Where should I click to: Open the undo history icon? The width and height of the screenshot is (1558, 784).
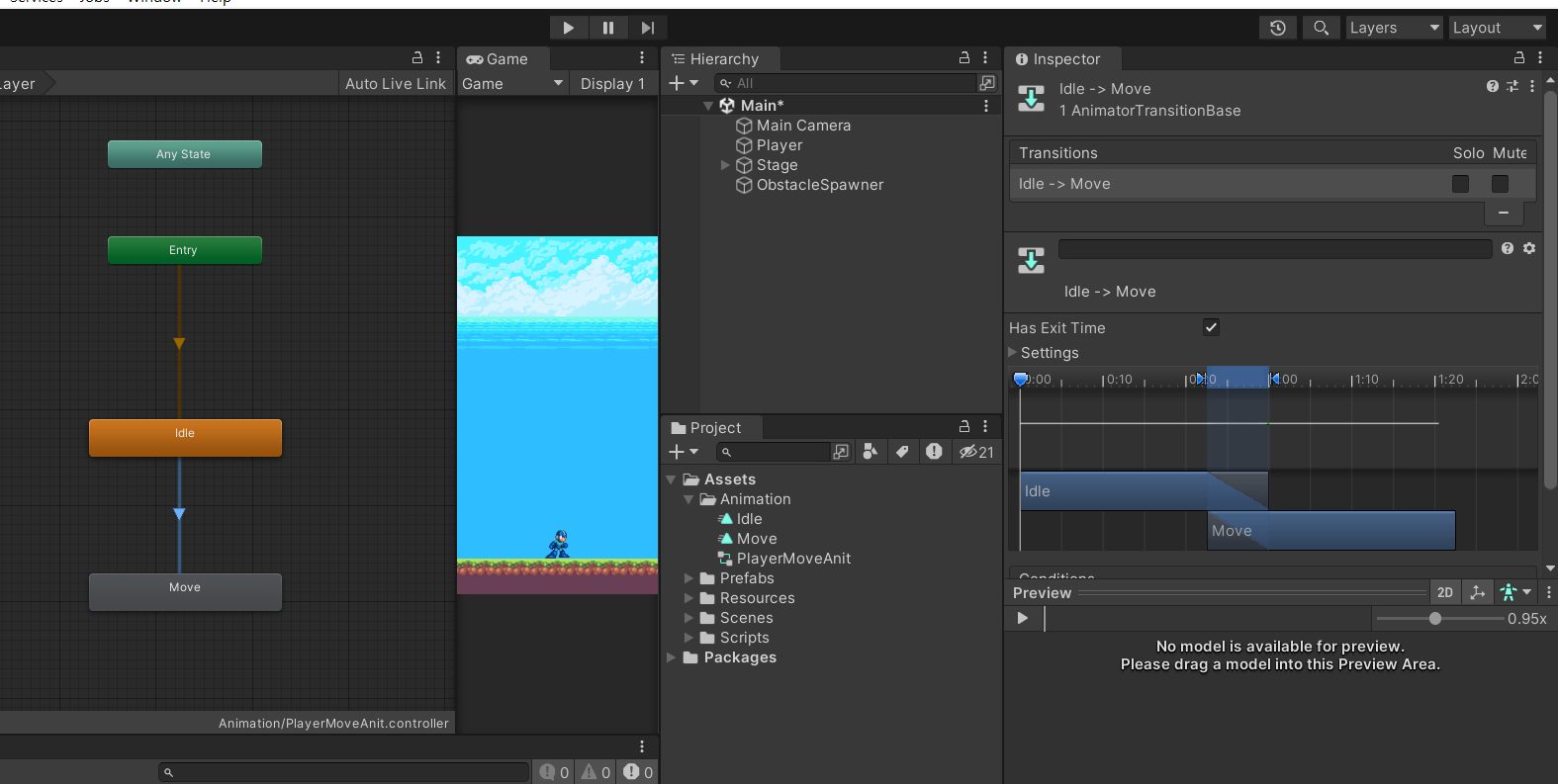point(1278,28)
